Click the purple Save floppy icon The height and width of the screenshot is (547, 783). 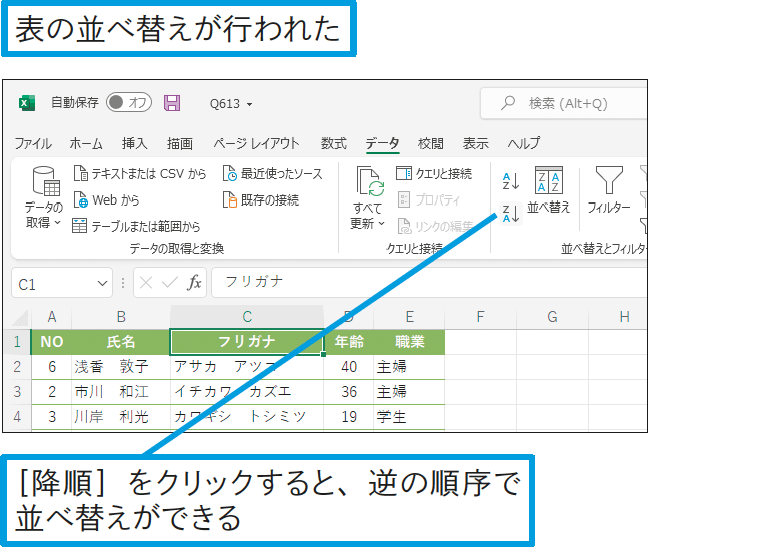172,103
